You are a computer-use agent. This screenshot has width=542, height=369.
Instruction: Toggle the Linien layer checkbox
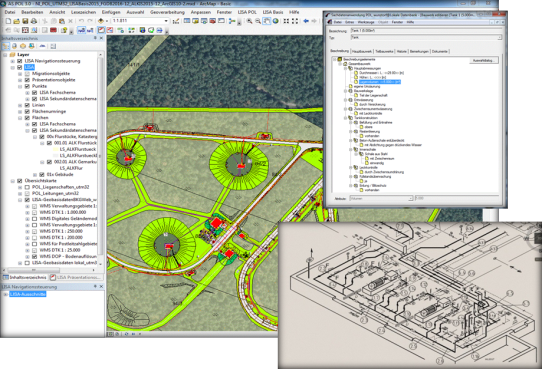tap(27, 105)
